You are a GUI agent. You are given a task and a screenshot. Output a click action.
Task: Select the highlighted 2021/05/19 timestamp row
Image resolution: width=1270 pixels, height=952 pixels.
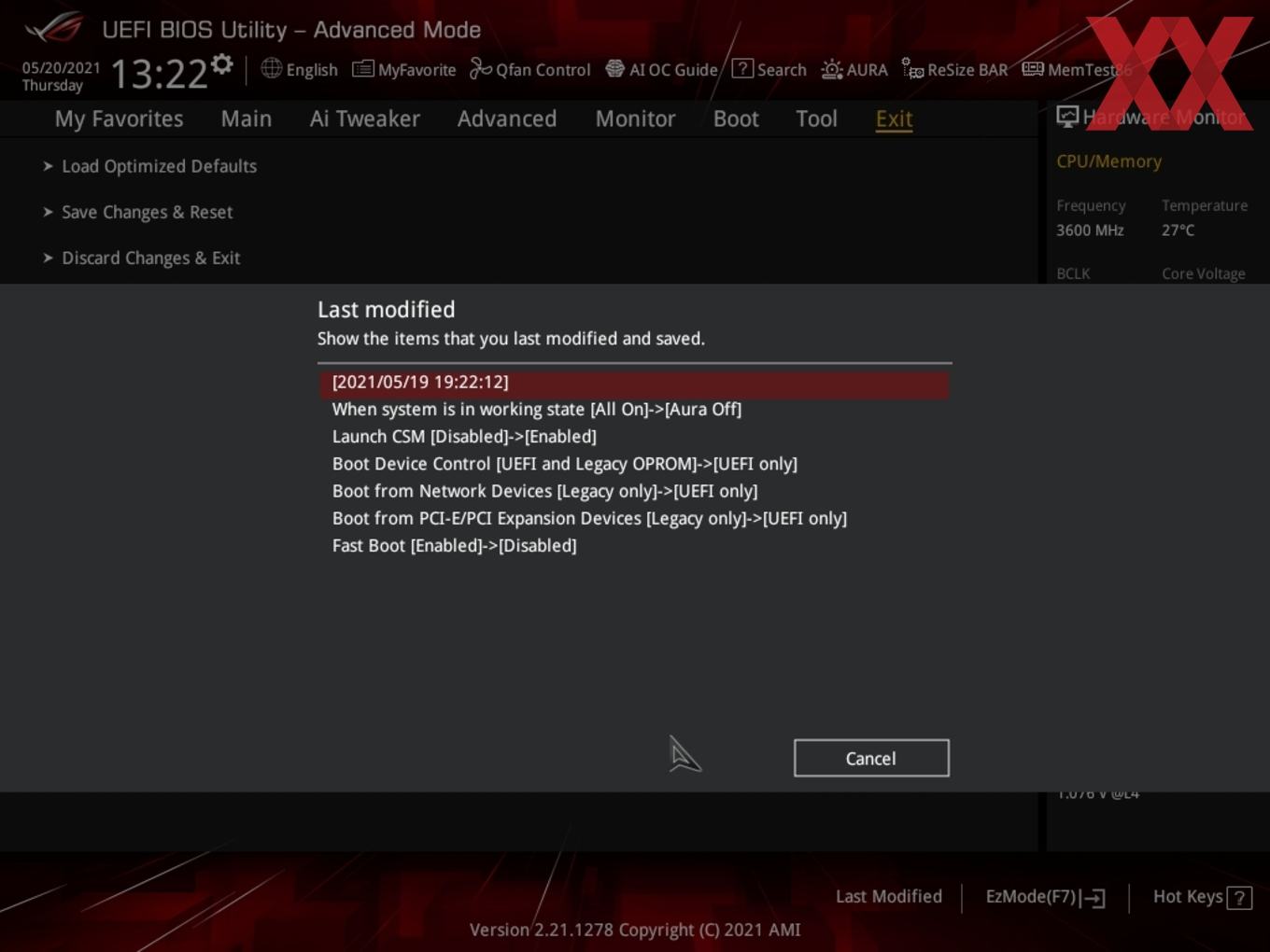click(x=635, y=383)
